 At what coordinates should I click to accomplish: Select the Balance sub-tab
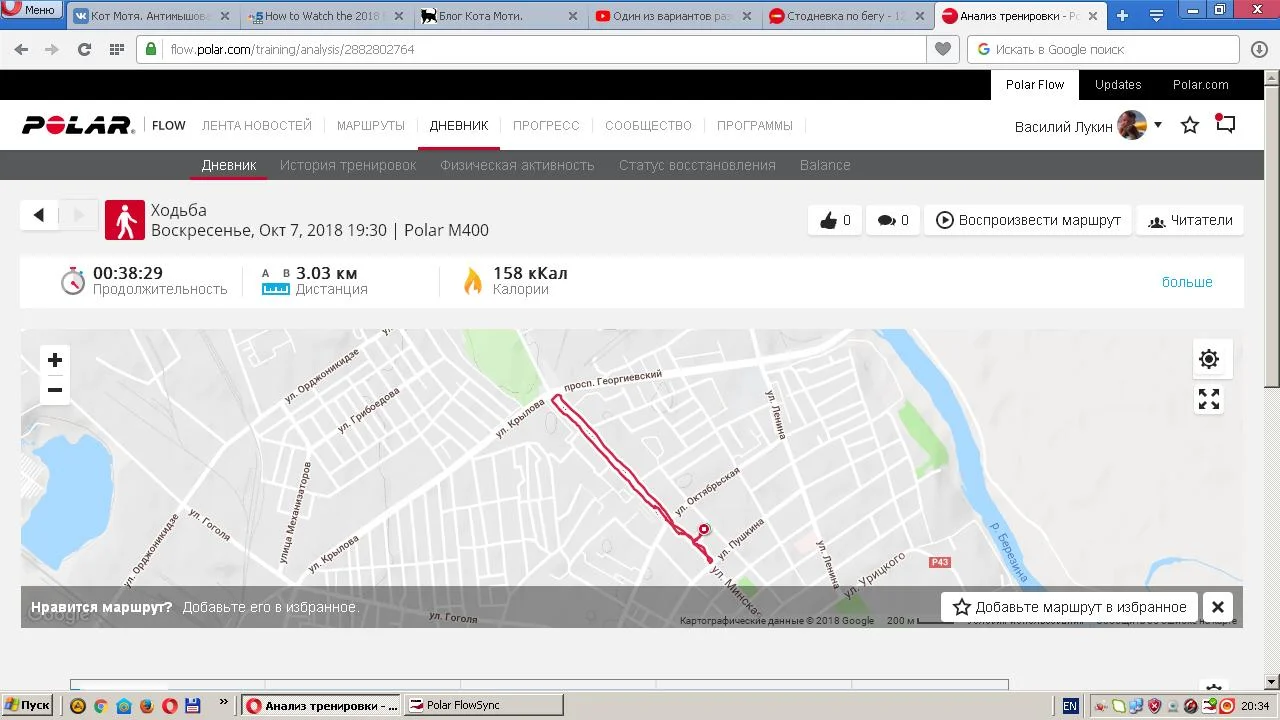(825, 165)
